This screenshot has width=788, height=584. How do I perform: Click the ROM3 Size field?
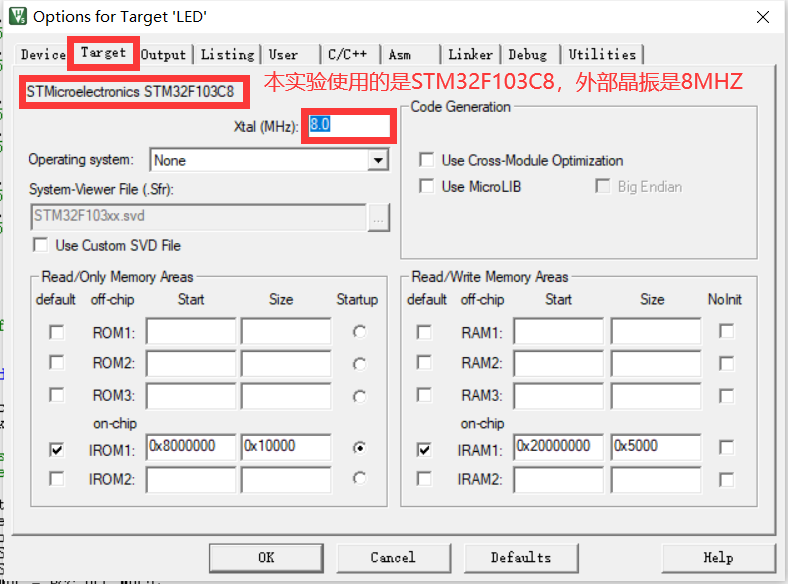286,396
